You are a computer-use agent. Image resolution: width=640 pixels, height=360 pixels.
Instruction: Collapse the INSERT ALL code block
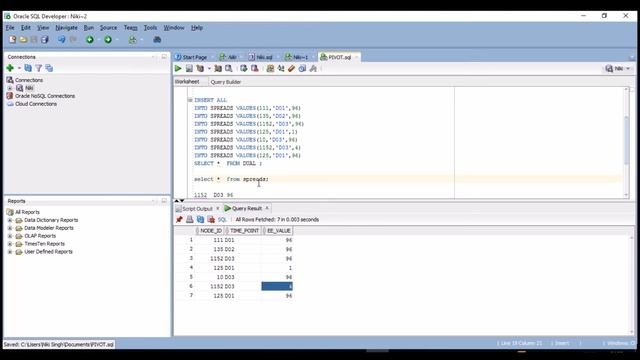click(x=190, y=100)
